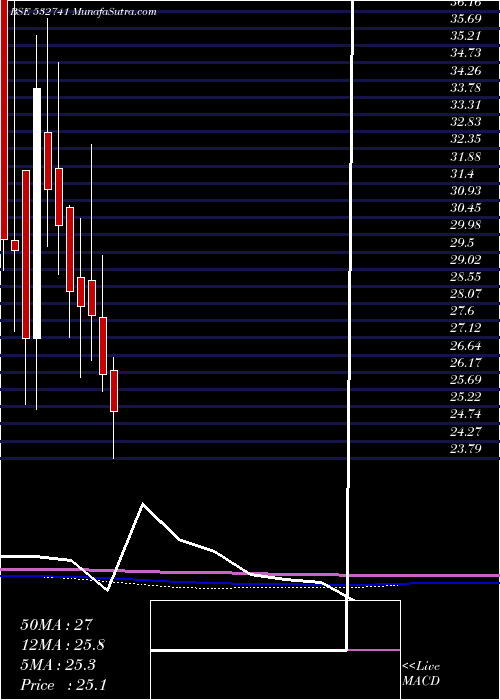Click the last red candlestick near 25.22

(x=114, y=391)
